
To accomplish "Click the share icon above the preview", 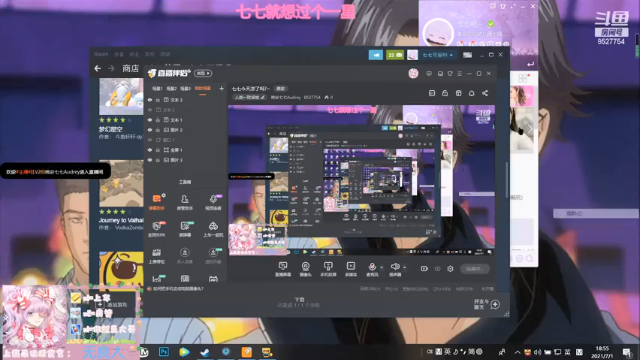I will [x=484, y=93].
